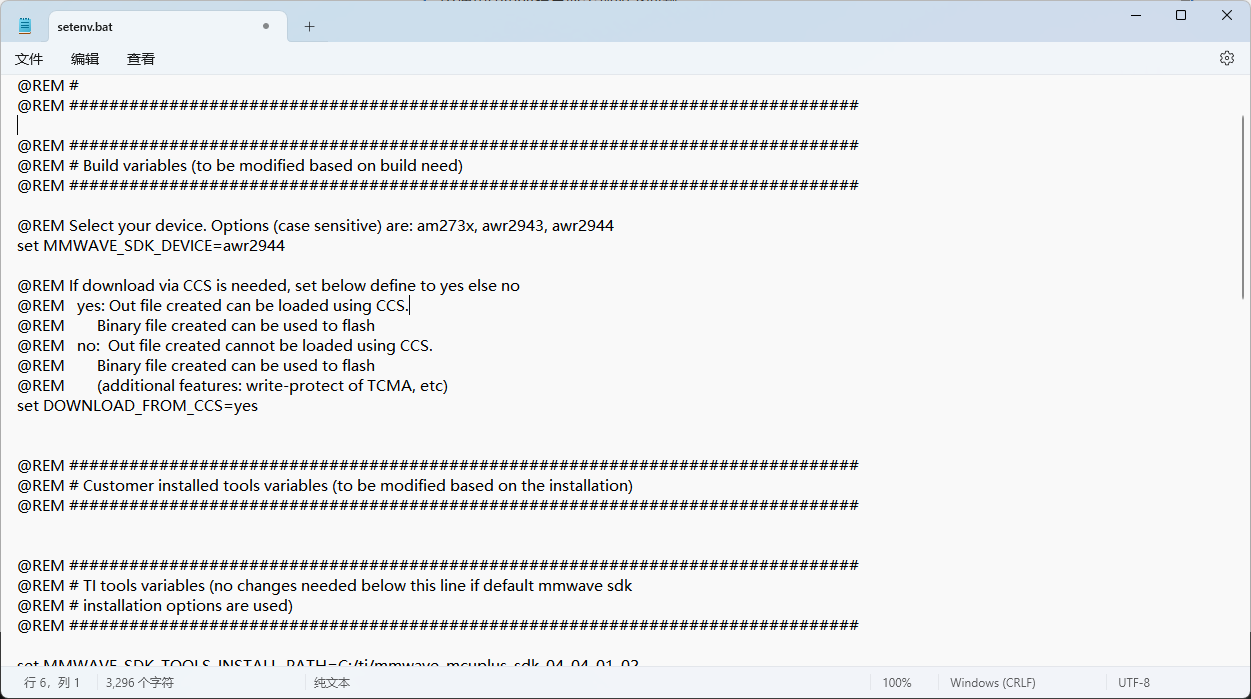Click Windows (CRLF) line ending indicator
Screen dimensions: 1251x699
[x=992, y=682]
